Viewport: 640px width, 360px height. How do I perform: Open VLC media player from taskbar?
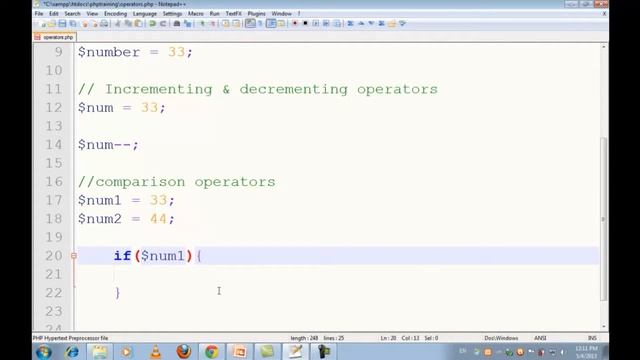(156, 352)
